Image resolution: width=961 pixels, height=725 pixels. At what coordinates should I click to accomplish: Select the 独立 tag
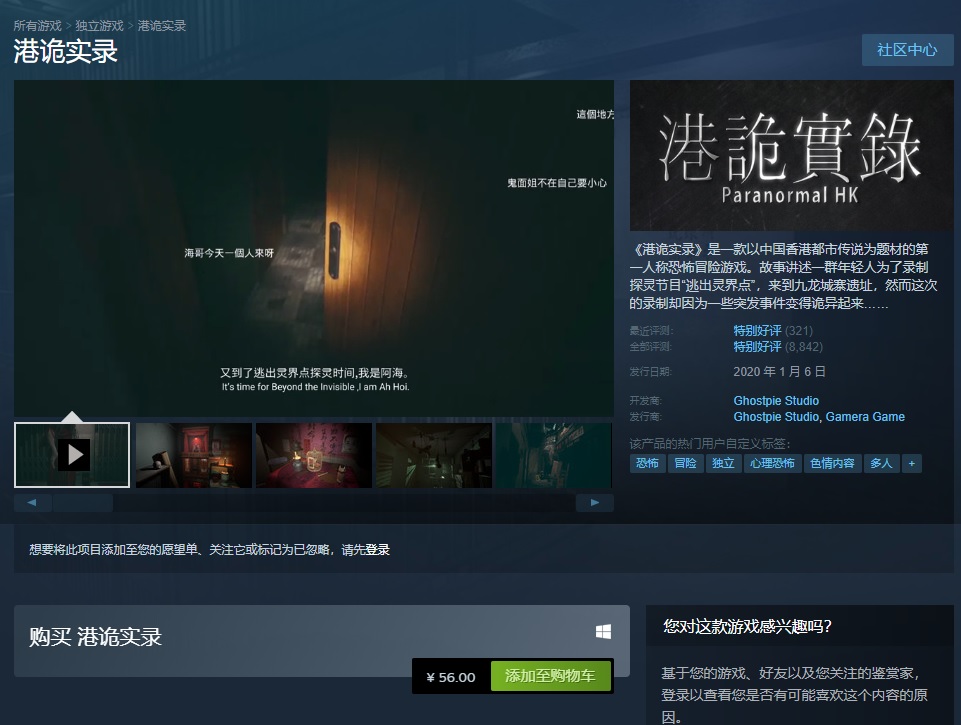(x=723, y=463)
